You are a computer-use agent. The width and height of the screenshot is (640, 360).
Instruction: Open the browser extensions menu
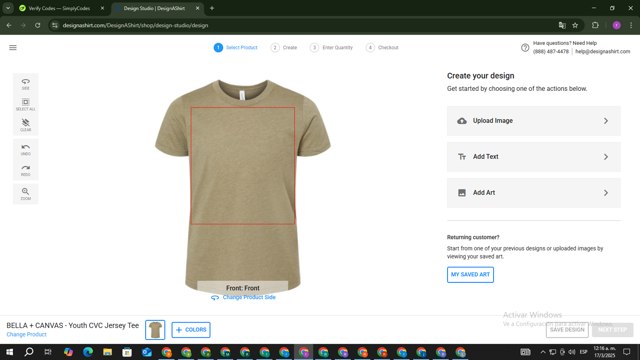595,25
